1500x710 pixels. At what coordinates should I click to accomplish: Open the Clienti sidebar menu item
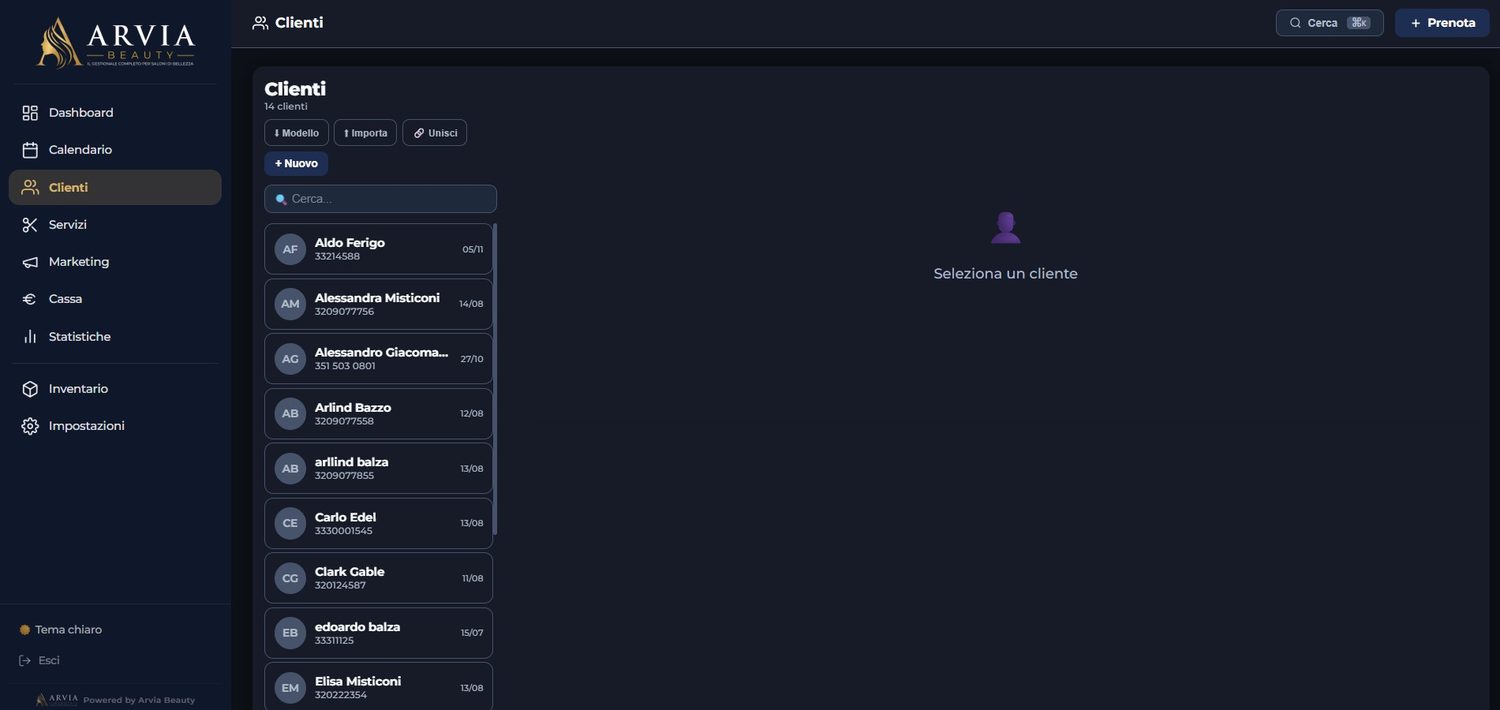click(115, 188)
